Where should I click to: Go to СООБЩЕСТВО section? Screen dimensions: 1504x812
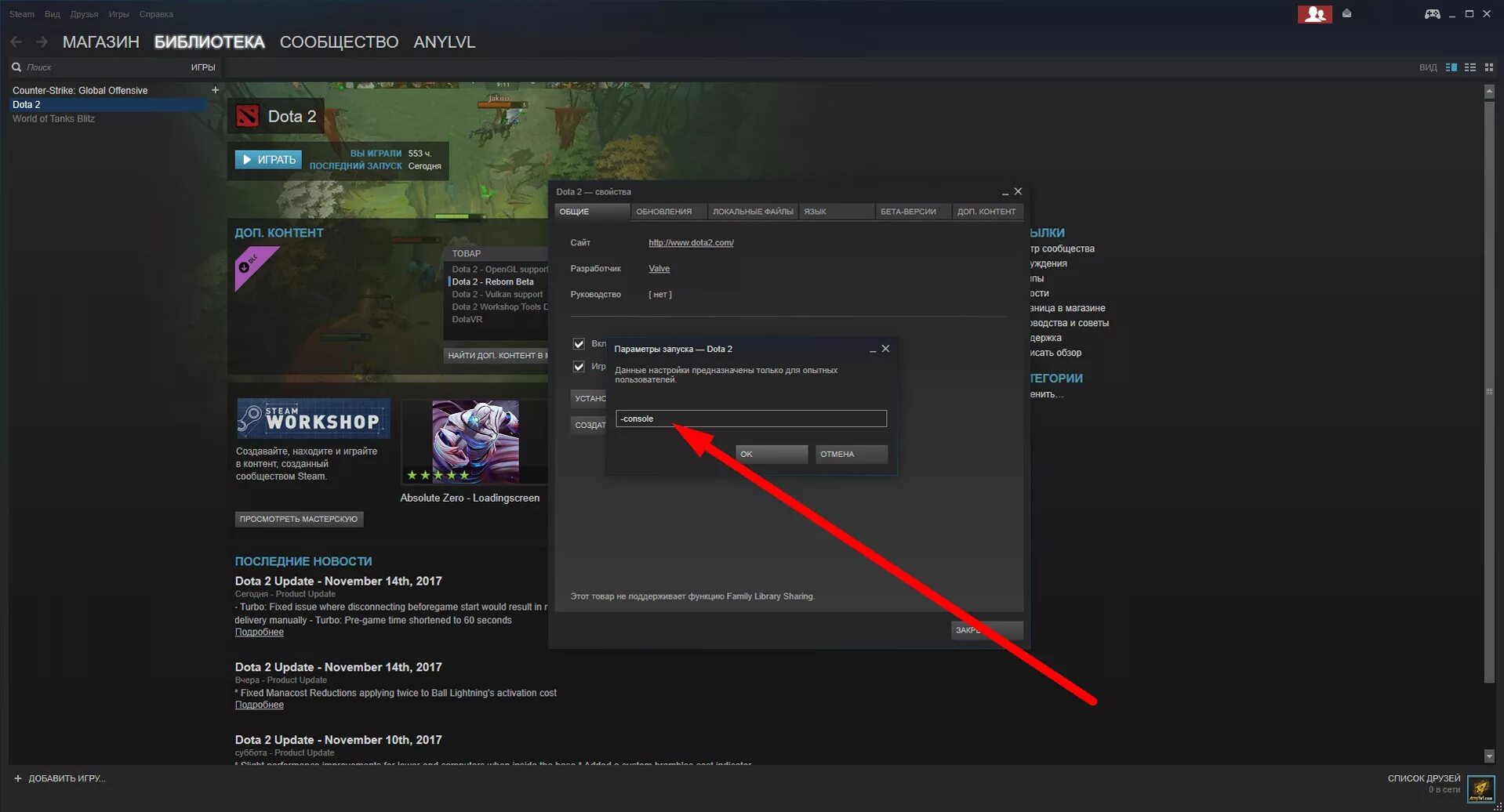(339, 42)
